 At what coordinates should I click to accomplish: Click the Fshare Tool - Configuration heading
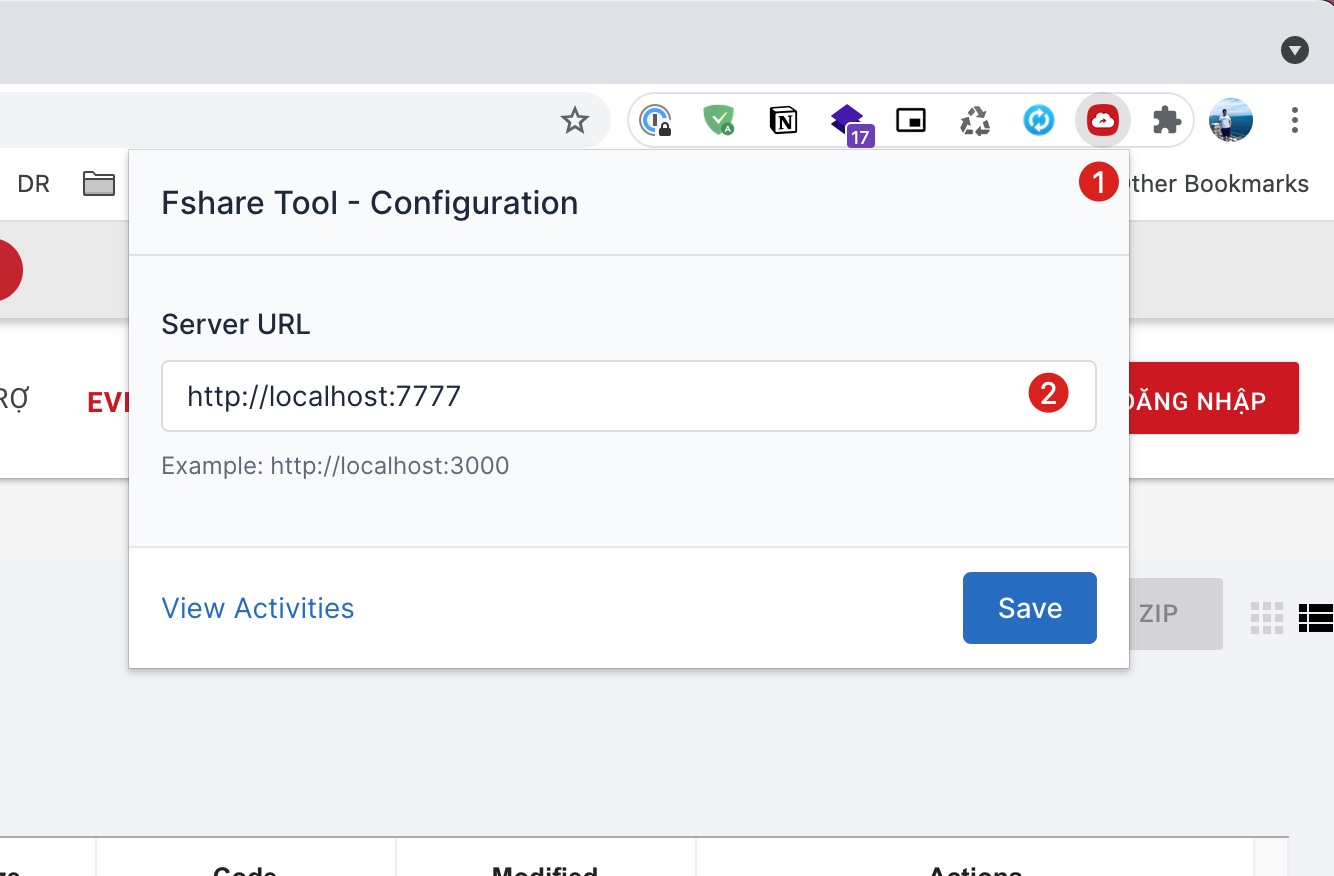370,203
